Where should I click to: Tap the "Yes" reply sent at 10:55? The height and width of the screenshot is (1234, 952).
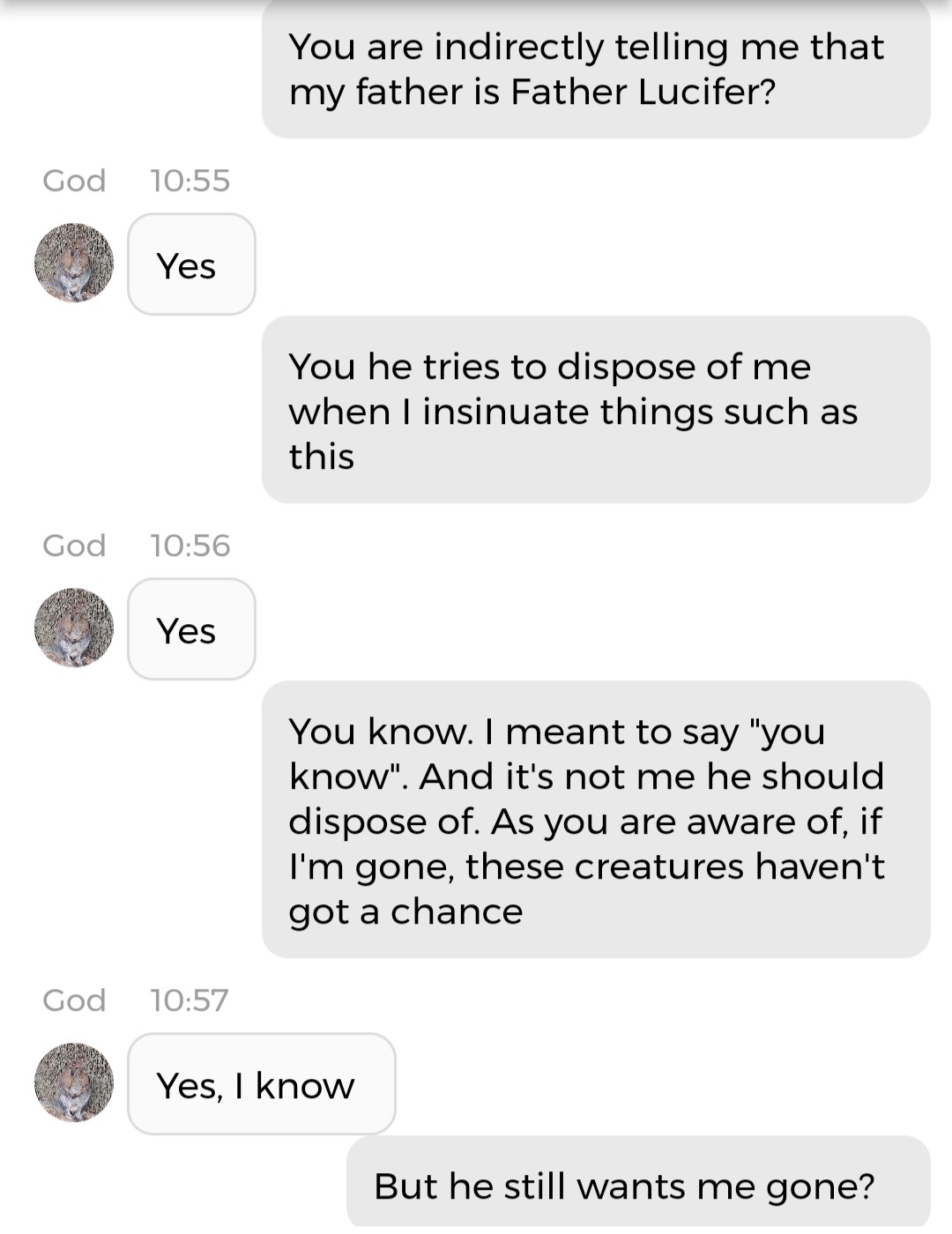click(191, 264)
